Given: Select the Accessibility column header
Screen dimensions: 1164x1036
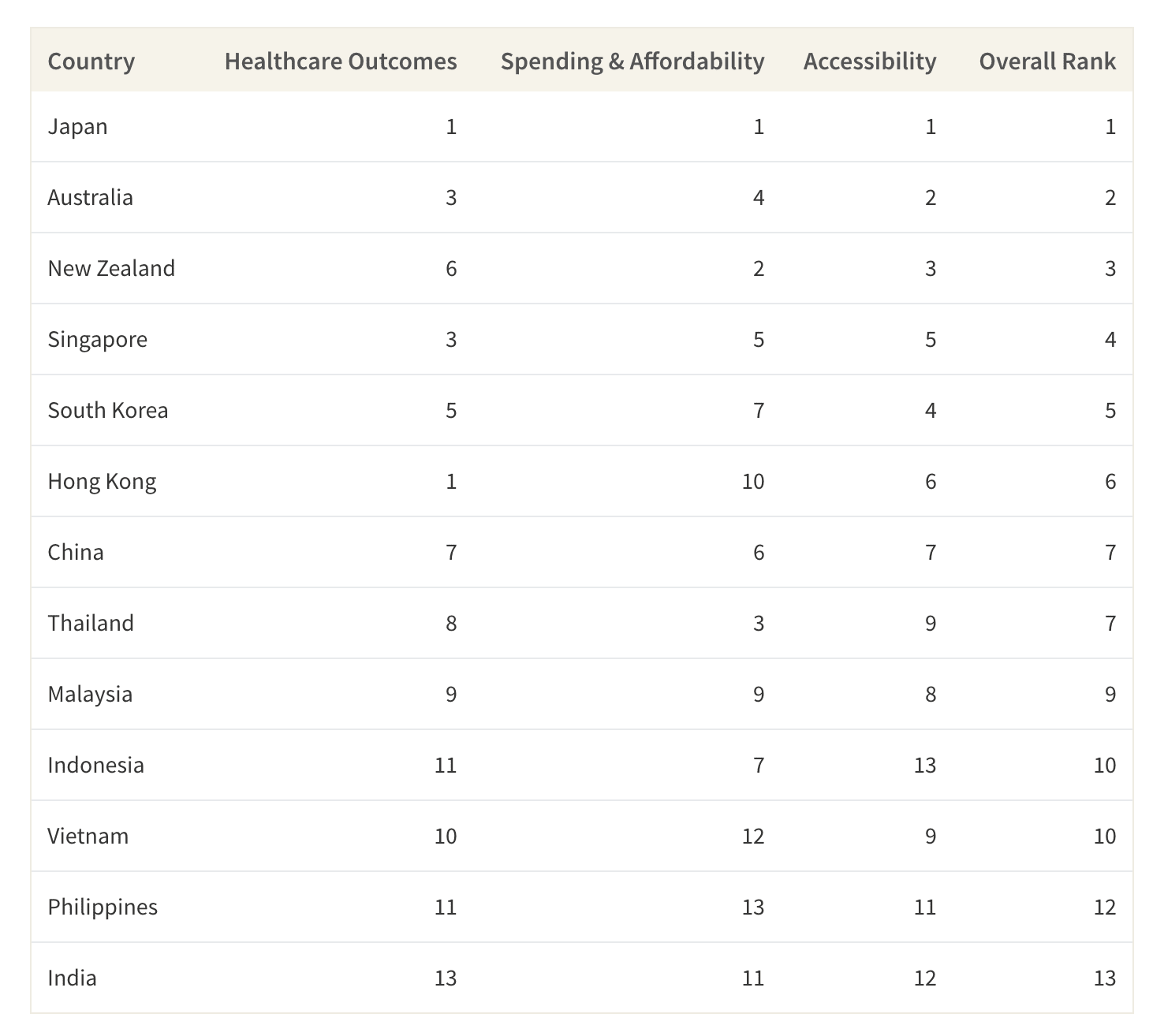Looking at the screenshot, I should click(870, 61).
